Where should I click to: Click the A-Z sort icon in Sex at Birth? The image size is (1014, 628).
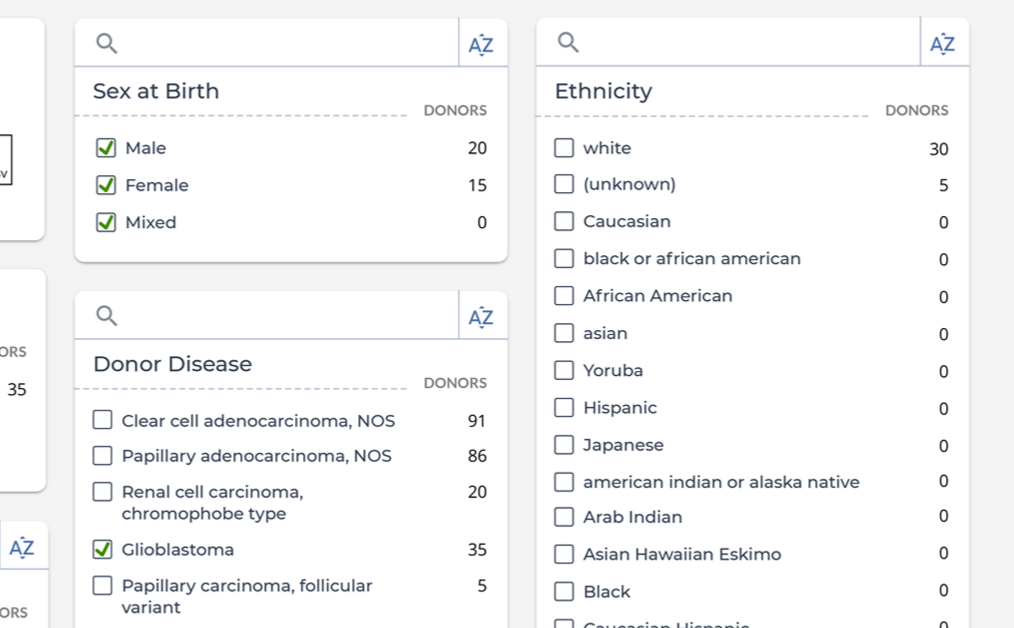(481, 44)
